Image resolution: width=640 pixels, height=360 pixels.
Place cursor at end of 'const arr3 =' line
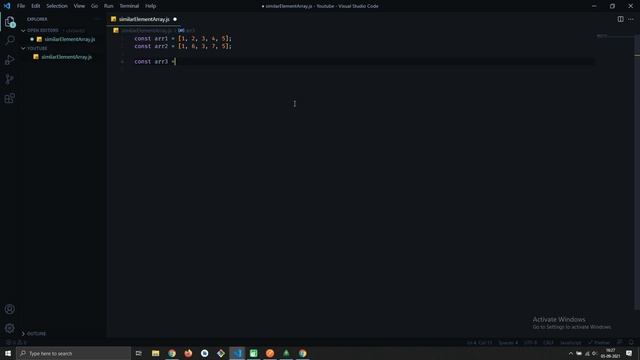(x=176, y=62)
